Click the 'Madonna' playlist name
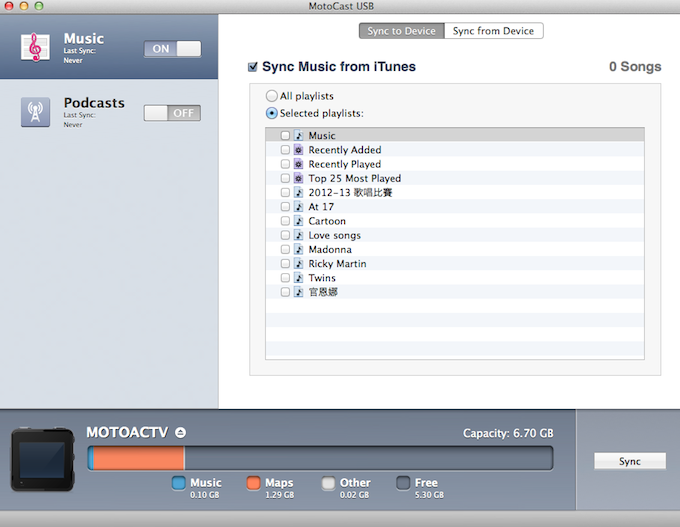The height and width of the screenshot is (527, 680). (330, 249)
